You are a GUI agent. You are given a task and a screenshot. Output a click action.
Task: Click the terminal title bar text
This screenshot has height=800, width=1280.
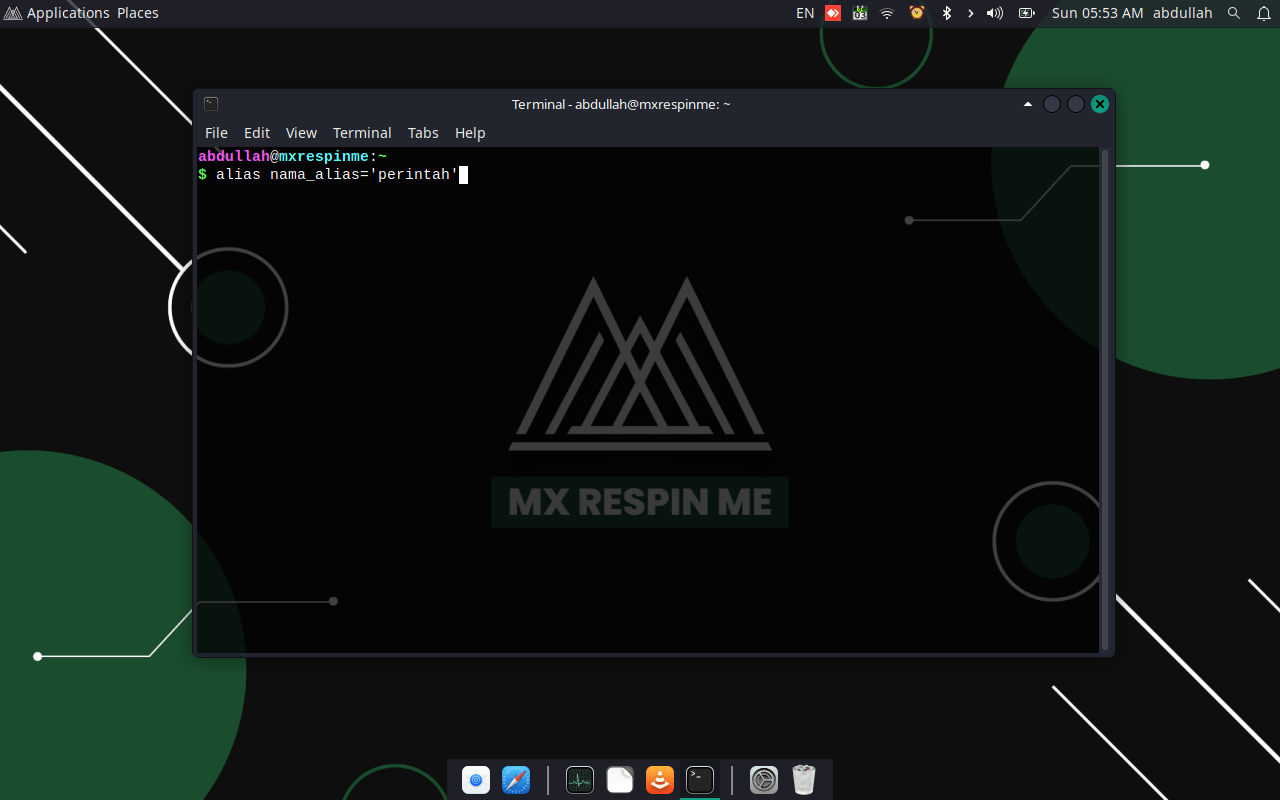(x=621, y=104)
